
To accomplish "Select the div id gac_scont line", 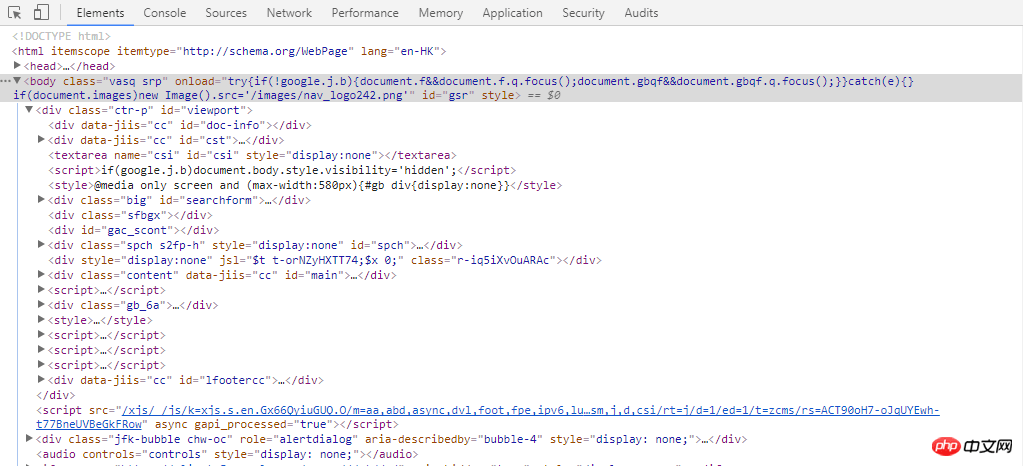I will point(134,230).
